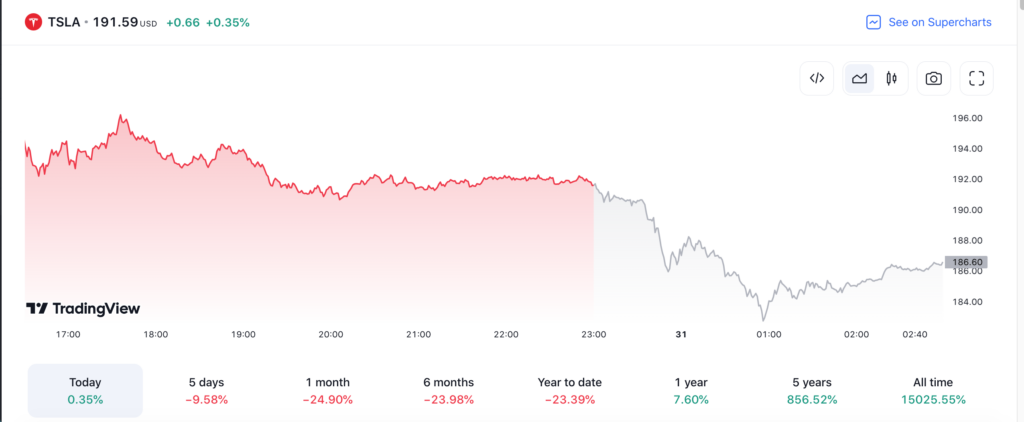Click the TSLA ticker symbol
Viewport: 1024px width, 422px height.
coord(67,22)
